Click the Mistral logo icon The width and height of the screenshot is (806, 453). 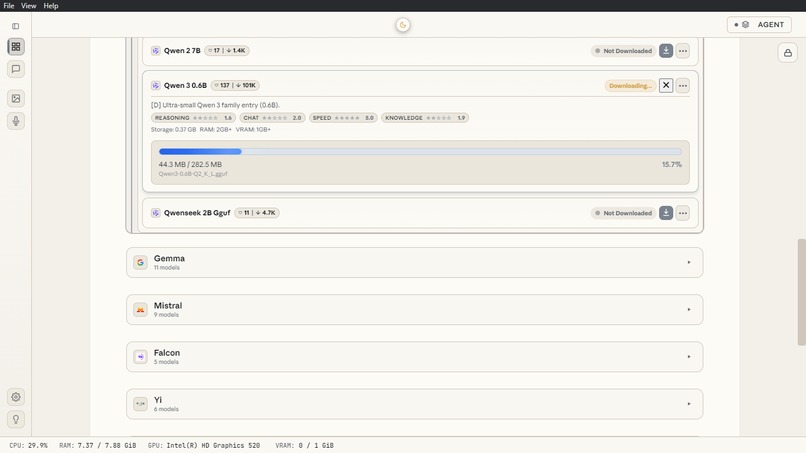[x=140, y=310]
